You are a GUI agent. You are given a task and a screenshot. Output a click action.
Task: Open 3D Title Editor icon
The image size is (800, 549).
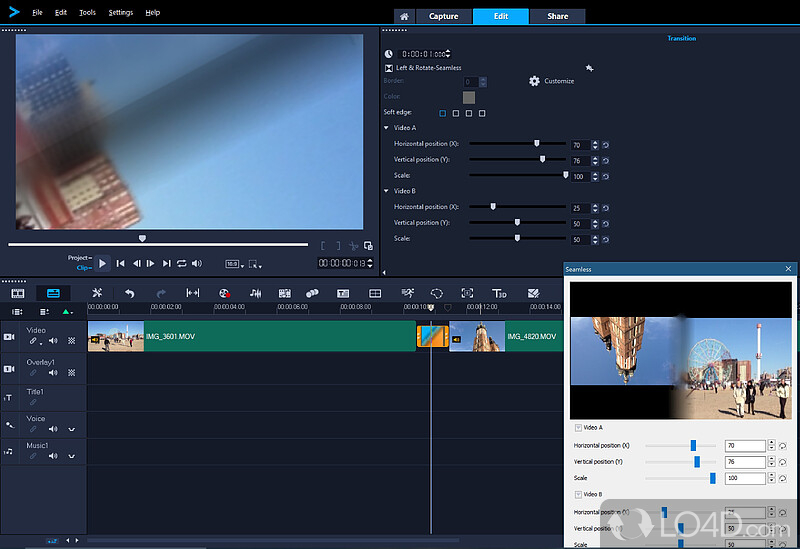point(499,293)
